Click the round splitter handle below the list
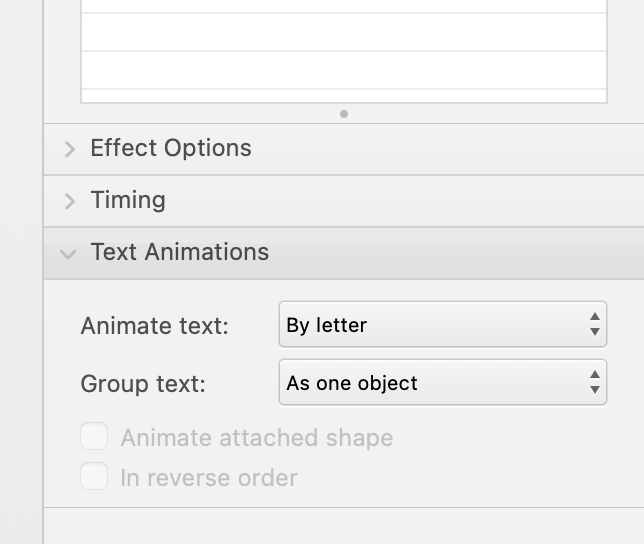644x544 pixels. coord(344,114)
